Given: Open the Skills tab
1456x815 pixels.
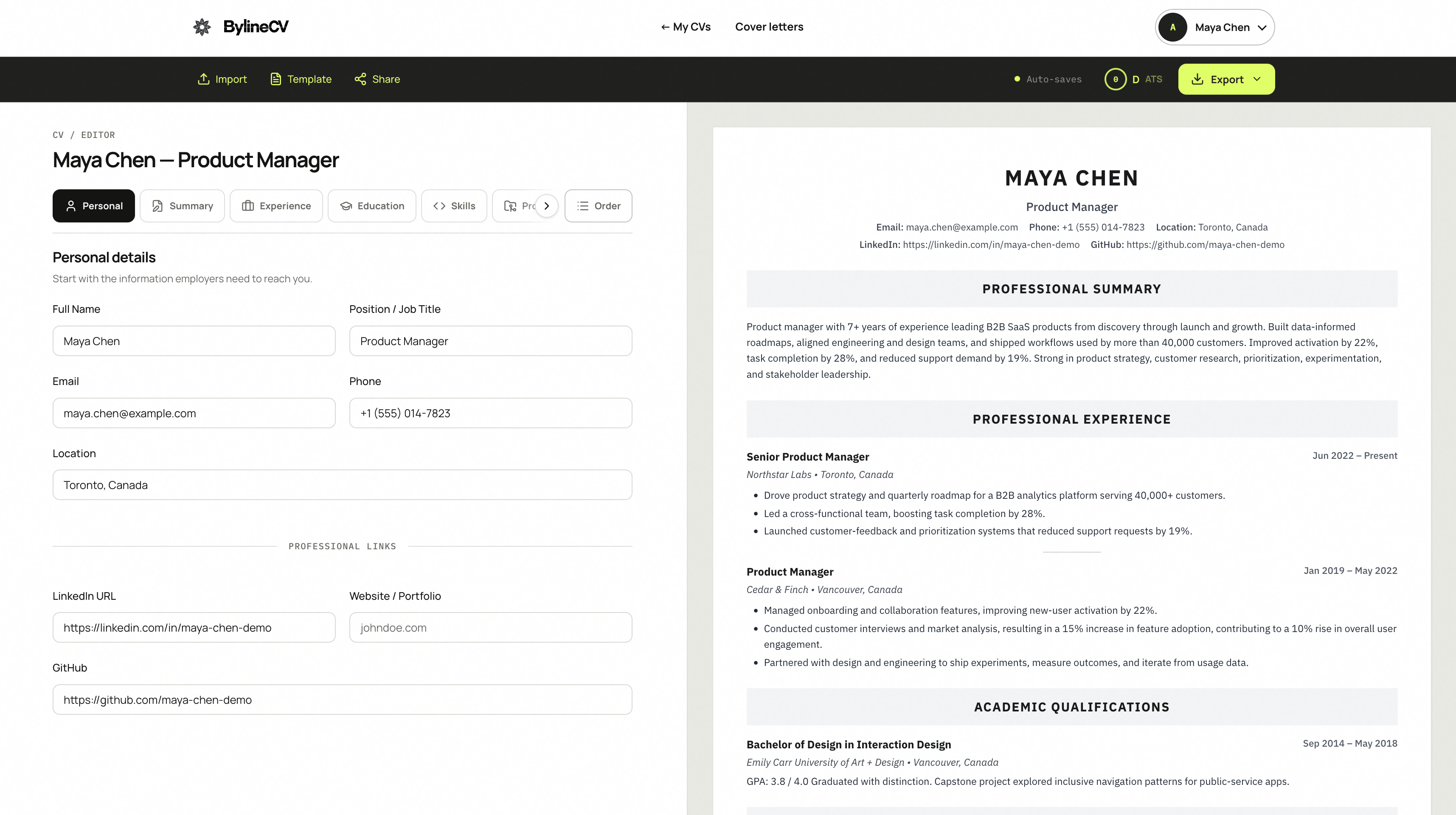Looking at the screenshot, I should click(x=454, y=206).
